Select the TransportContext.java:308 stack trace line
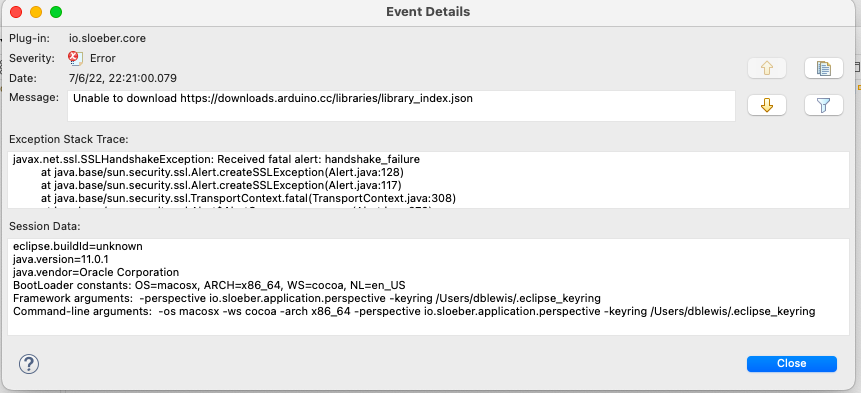 point(248,198)
